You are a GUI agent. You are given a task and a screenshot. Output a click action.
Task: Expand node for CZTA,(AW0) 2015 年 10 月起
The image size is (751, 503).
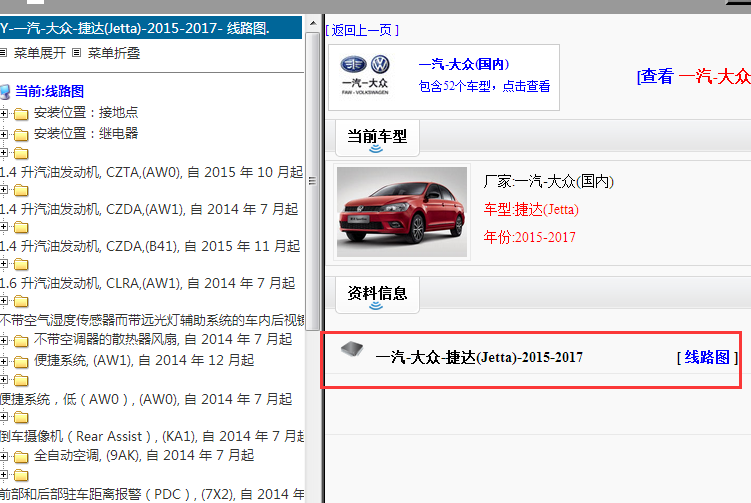coord(3,153)
